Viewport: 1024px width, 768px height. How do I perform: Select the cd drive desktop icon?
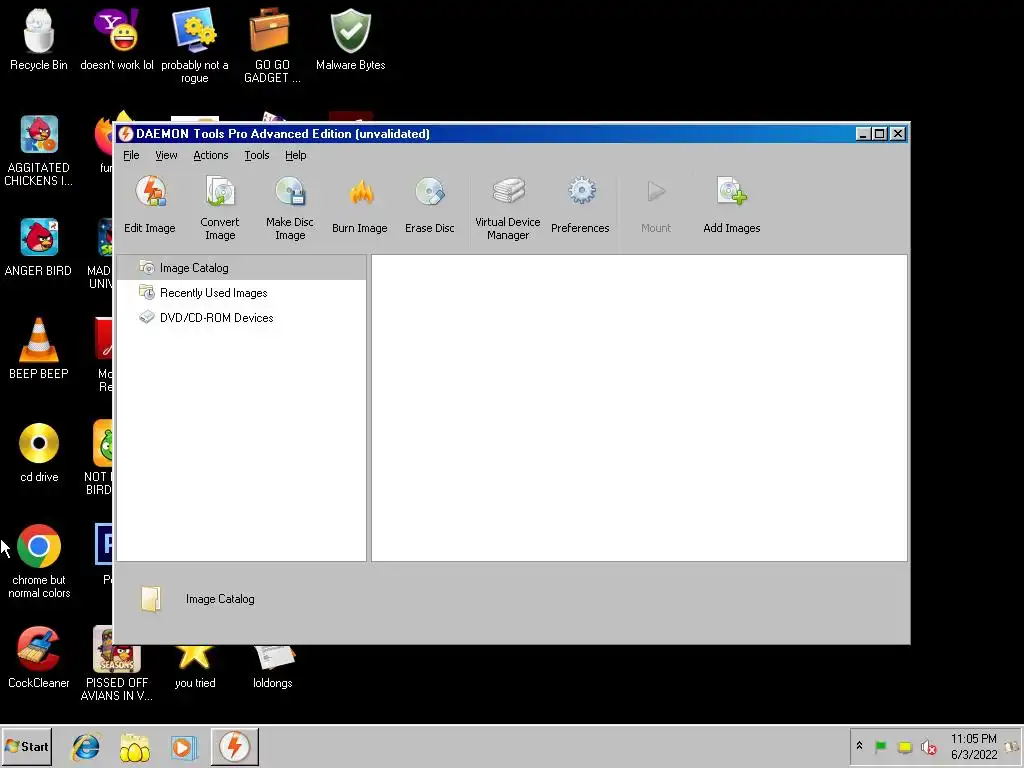click(x=39, y=452)
